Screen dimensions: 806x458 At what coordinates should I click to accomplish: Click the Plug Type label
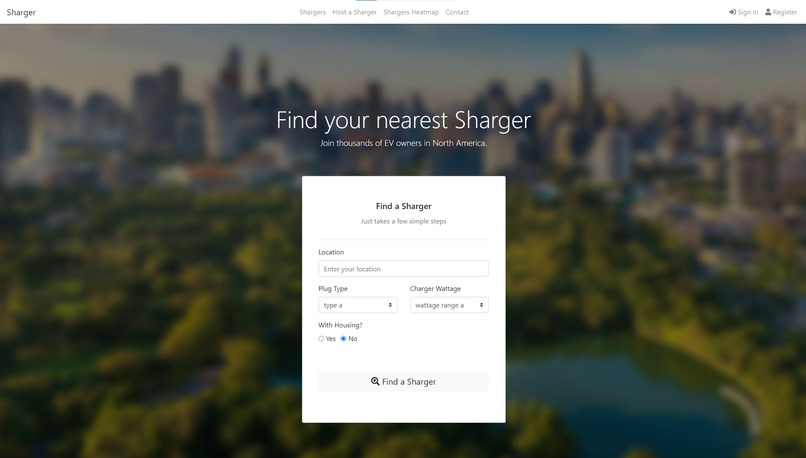click(333, 289)
